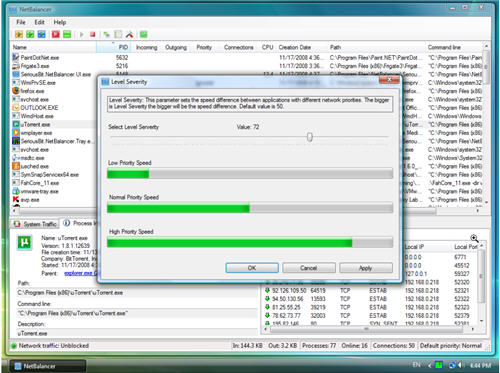Image resolution: width=500 pixels, height=373 pixels.
Task: Switch to the System Traffic tab
Action: (35, 224)
